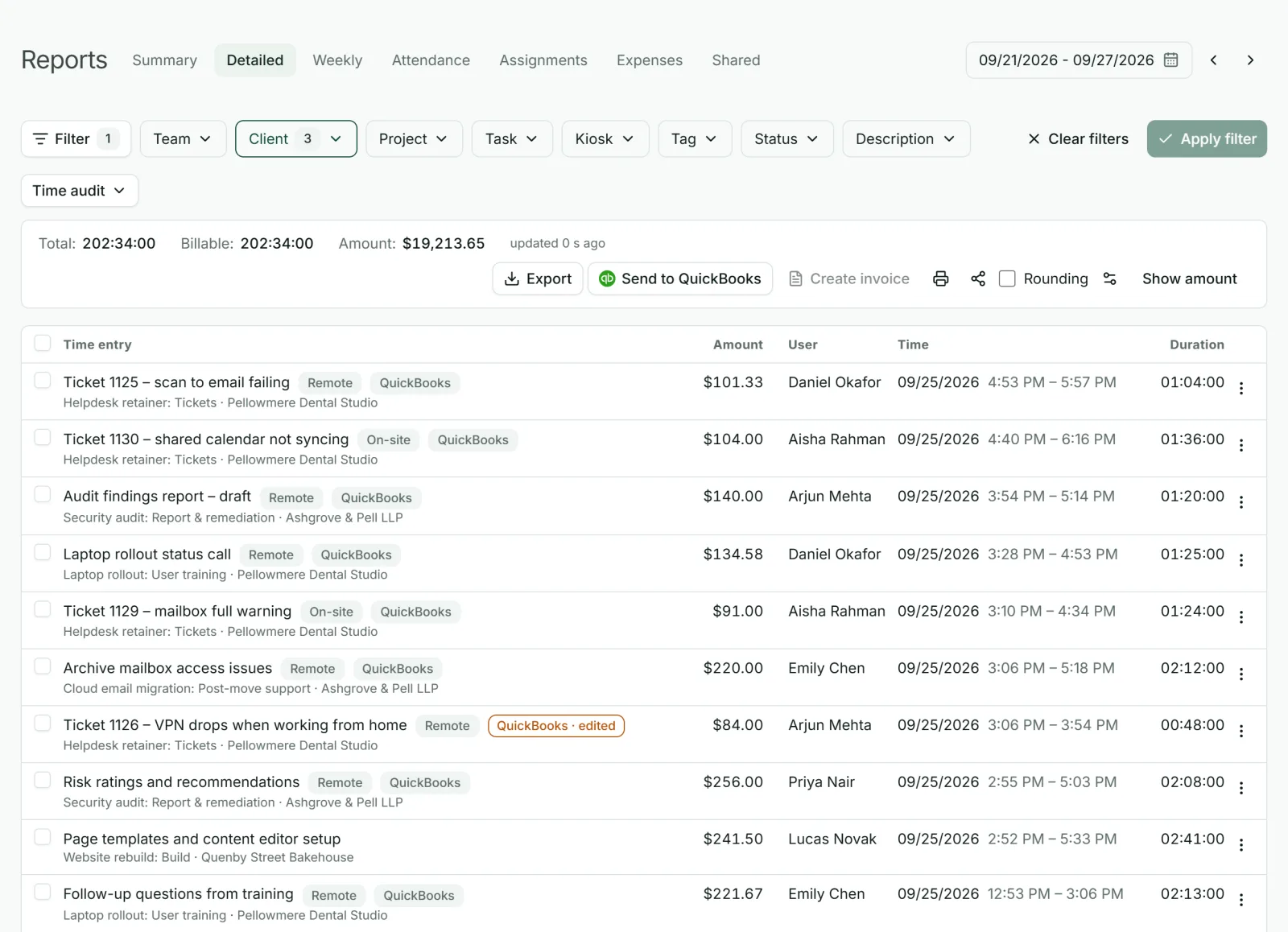Viewport: 1288px width, 932px height.
Task: Click the date range 09/21/2026 - 09/27/2026 field
Action: (1079, 60)
